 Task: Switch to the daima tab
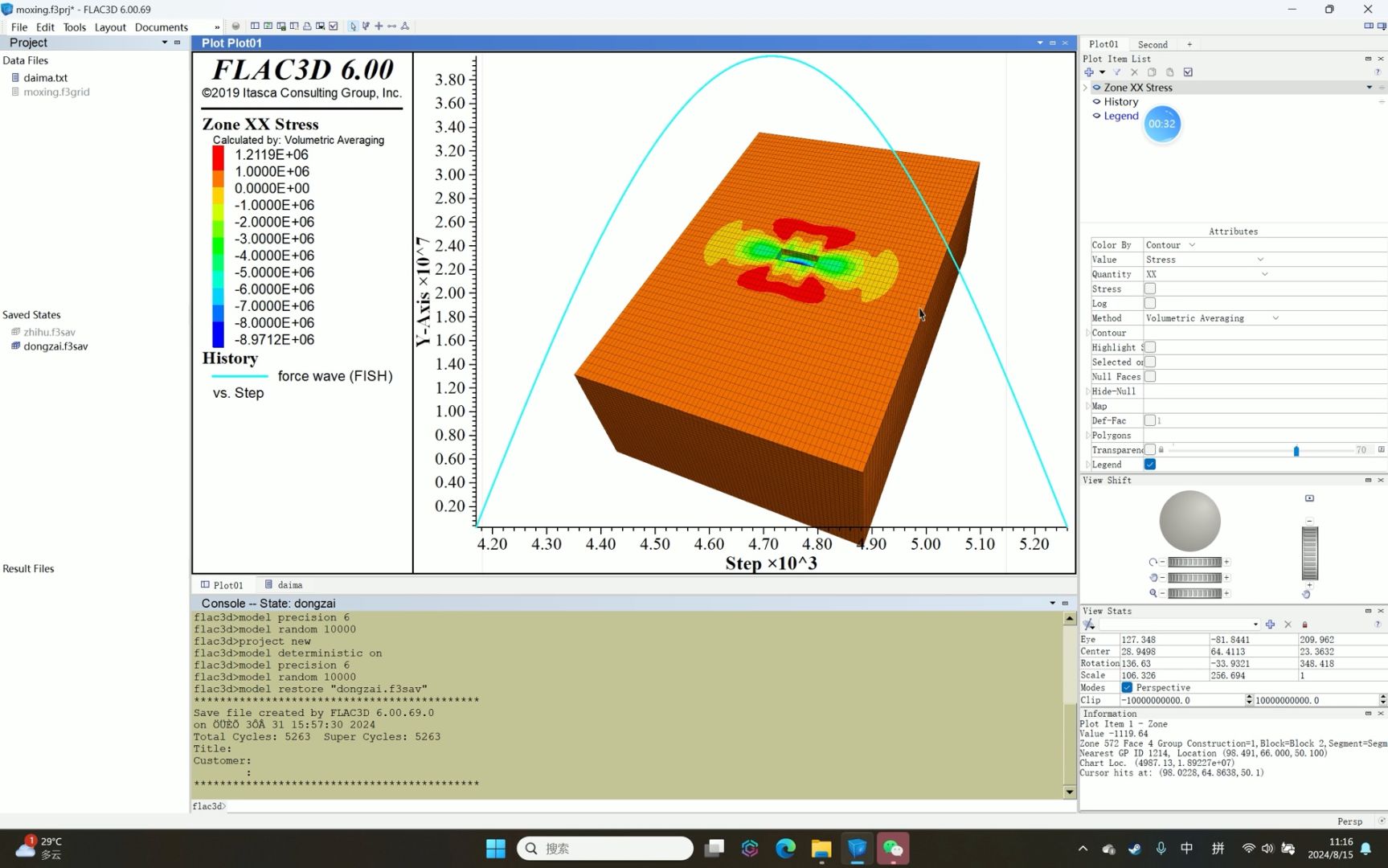coord(284,585)
